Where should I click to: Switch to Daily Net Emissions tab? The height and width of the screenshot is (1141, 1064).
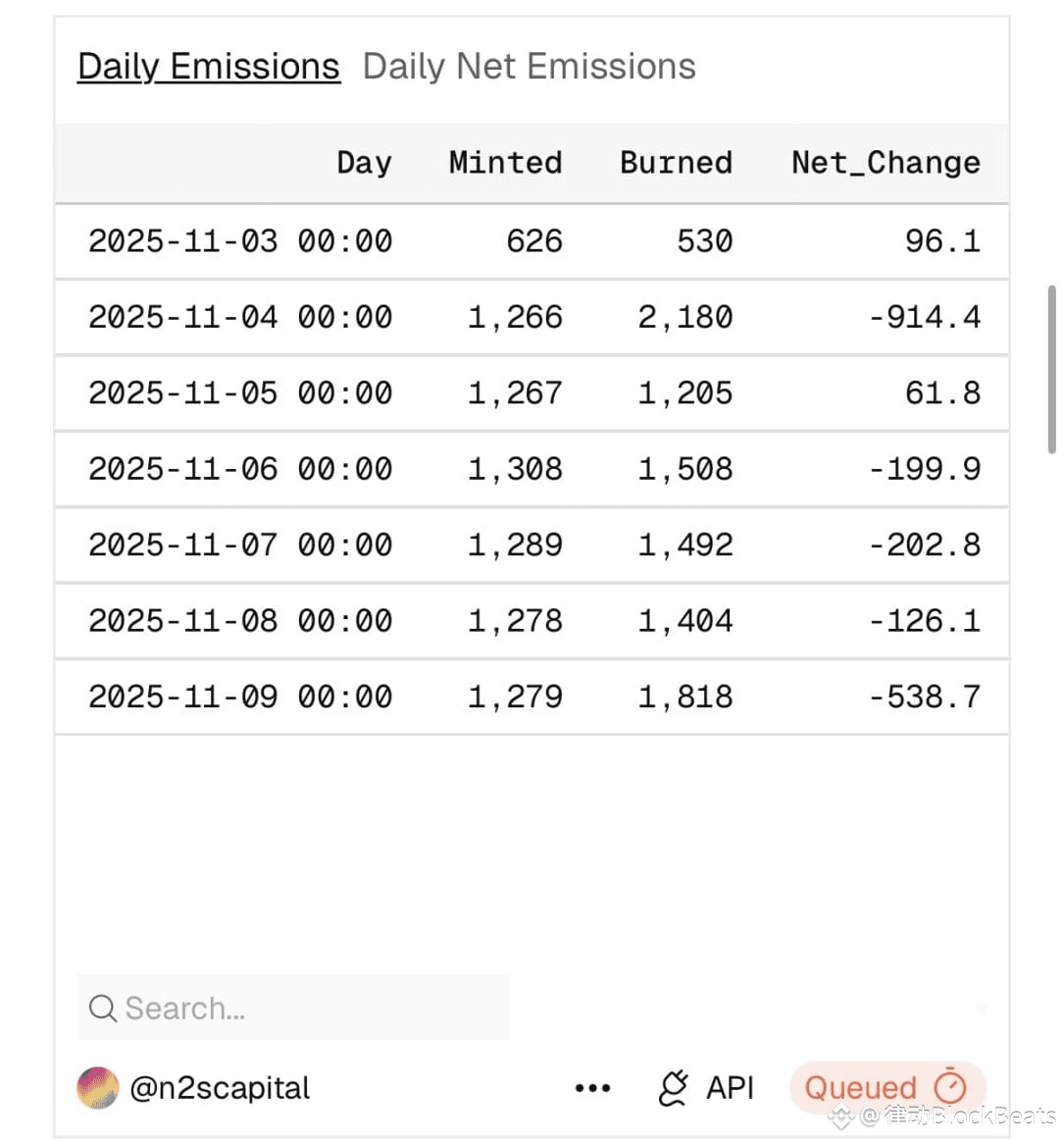coord(529,67)
